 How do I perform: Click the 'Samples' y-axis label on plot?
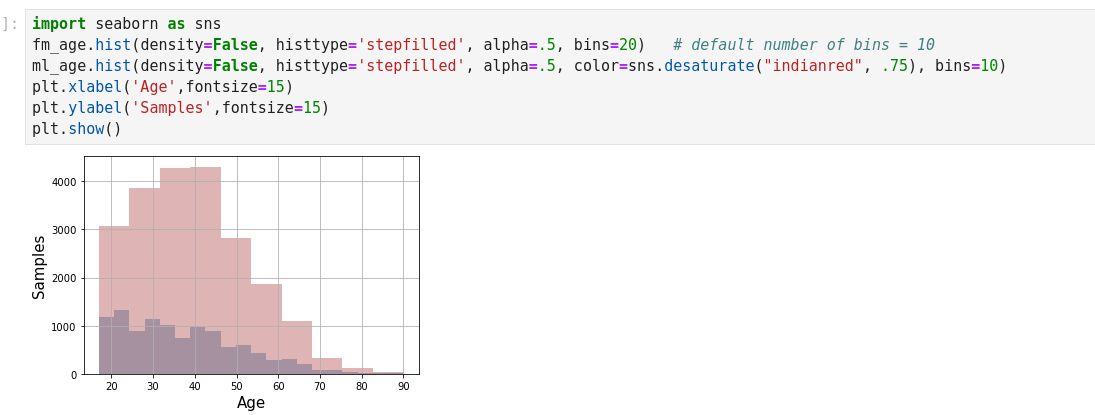[x=40, y=267]
